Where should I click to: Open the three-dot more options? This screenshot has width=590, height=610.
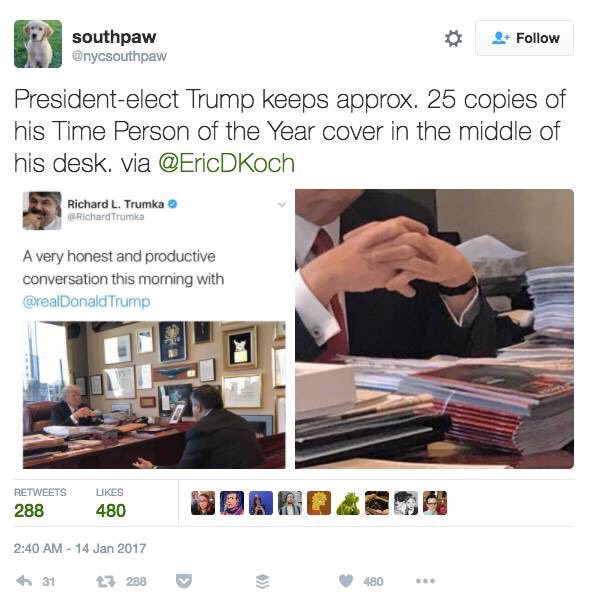[425, 581]
